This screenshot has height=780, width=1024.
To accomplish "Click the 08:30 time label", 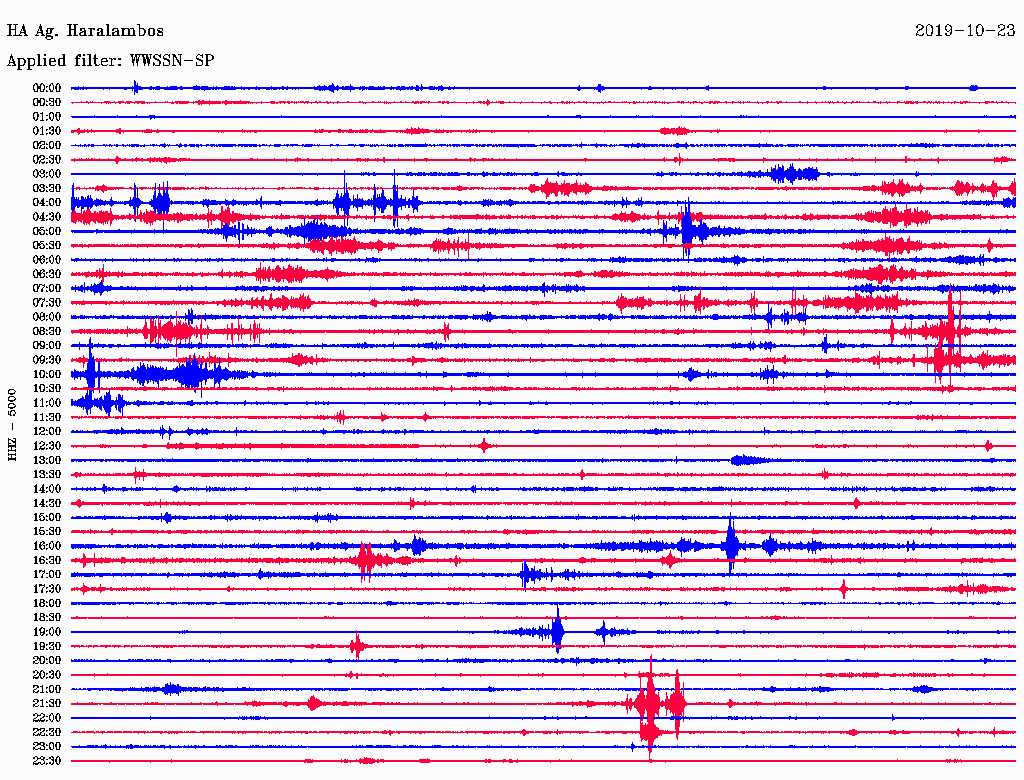I will pyautogui.click(x=47, y=331).
